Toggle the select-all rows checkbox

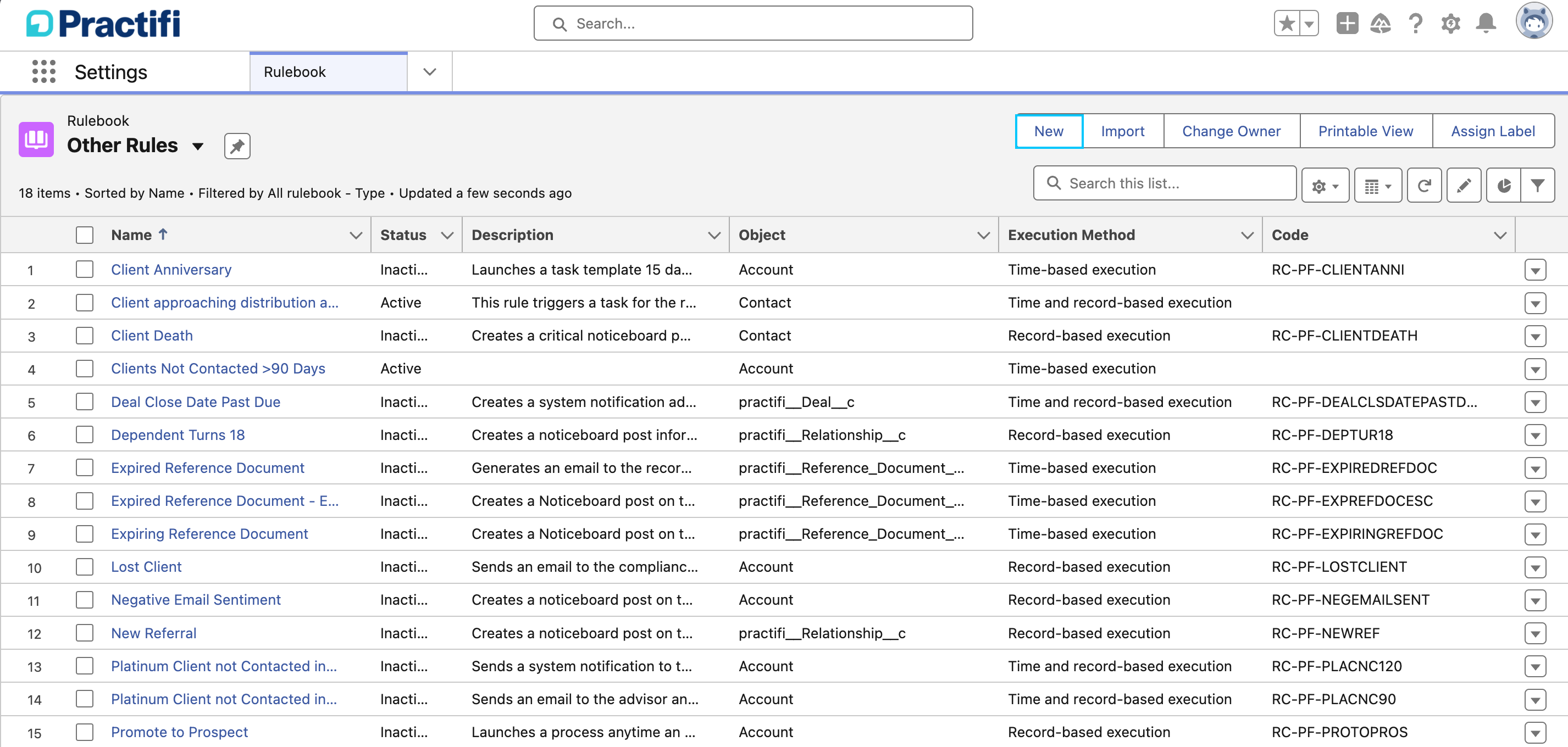(x=85, y=235)
